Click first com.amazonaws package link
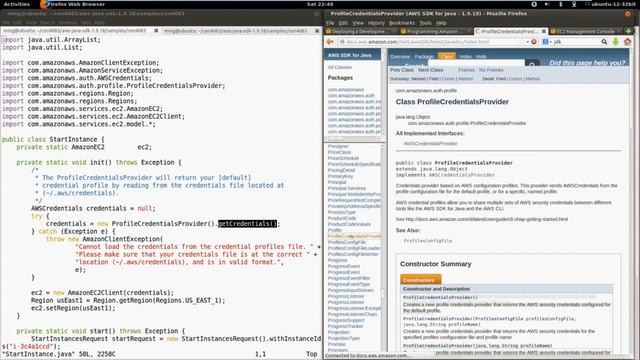The width and height of the screenshot is (640, 360). [x=346, y=90]
